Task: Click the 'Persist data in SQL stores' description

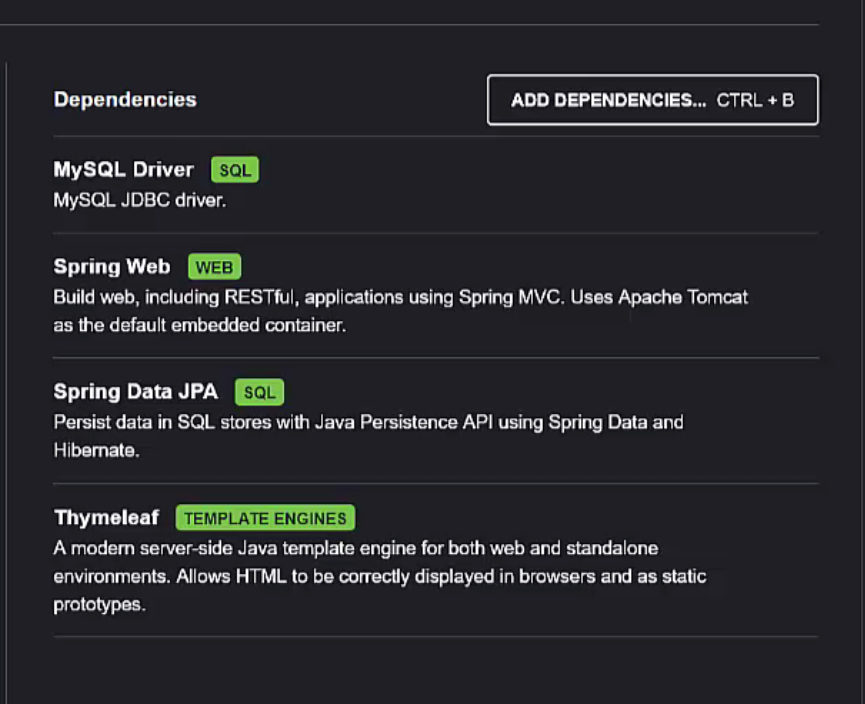Action: click(369, 423)
